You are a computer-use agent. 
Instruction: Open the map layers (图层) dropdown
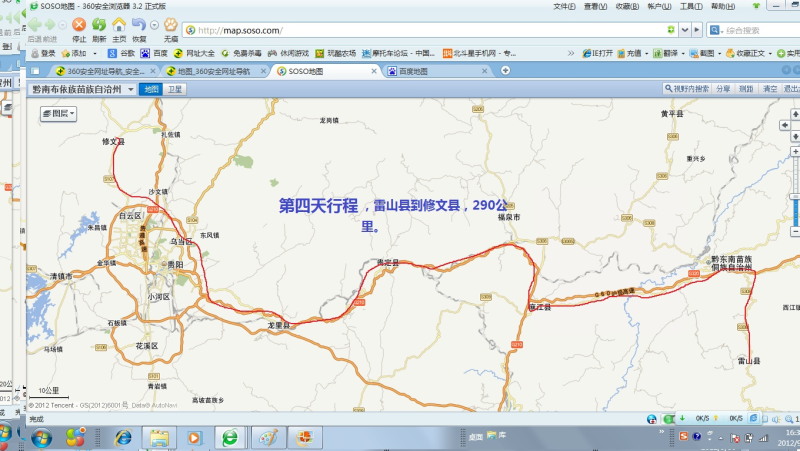click(x=58, y=114)
